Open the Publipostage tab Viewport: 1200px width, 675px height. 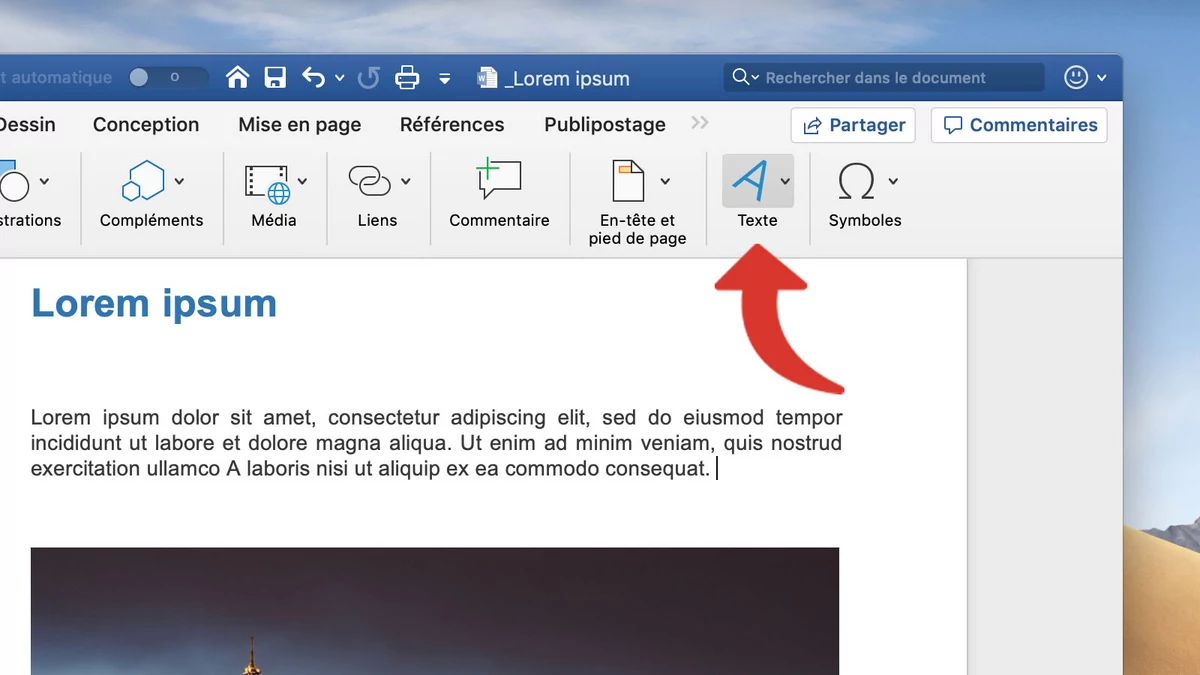click(x=605, y=125)
